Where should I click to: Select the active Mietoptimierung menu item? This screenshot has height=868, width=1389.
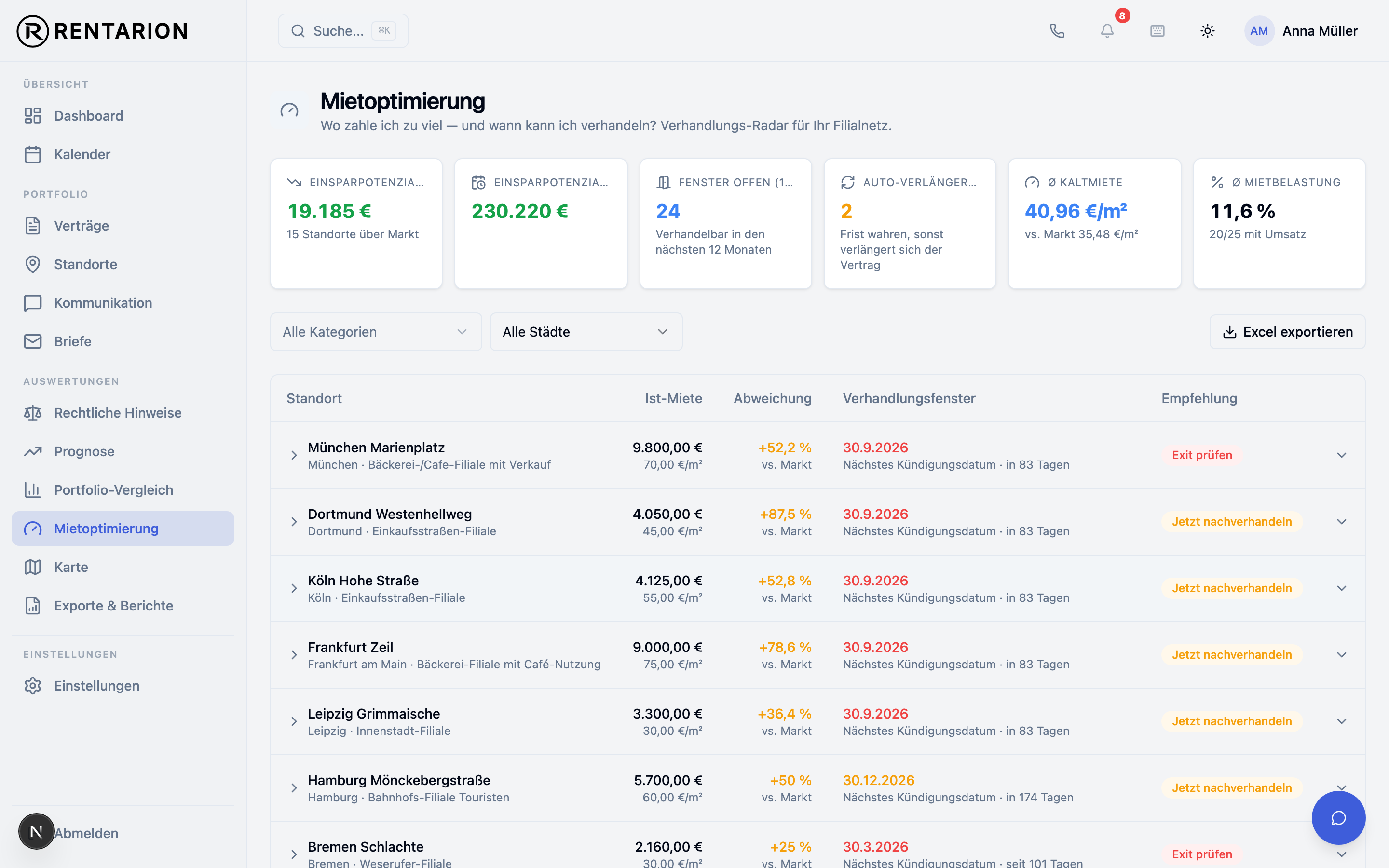pyautogui.click(x=123, y=529)
